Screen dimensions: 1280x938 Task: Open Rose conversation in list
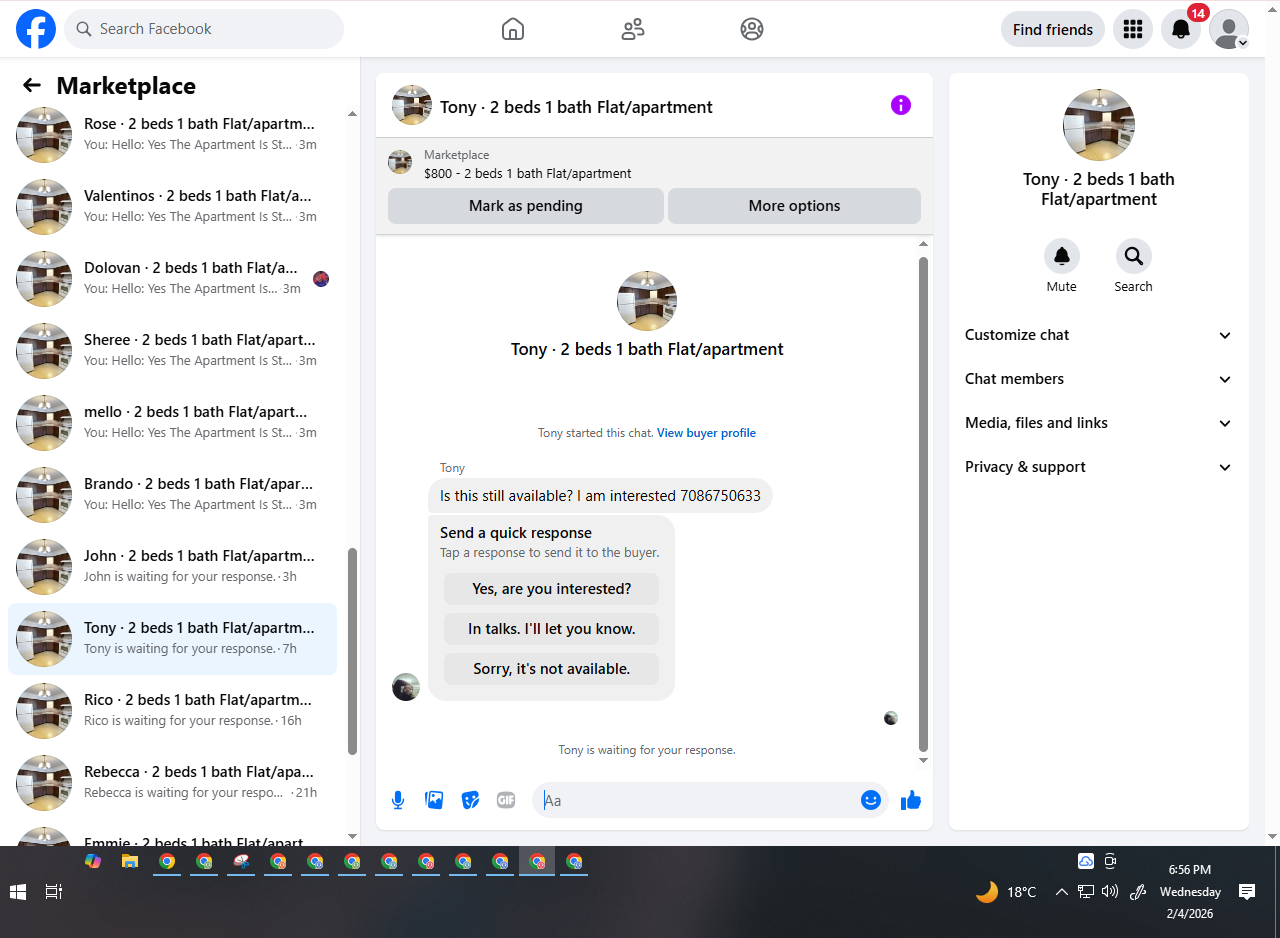(173, 134)
